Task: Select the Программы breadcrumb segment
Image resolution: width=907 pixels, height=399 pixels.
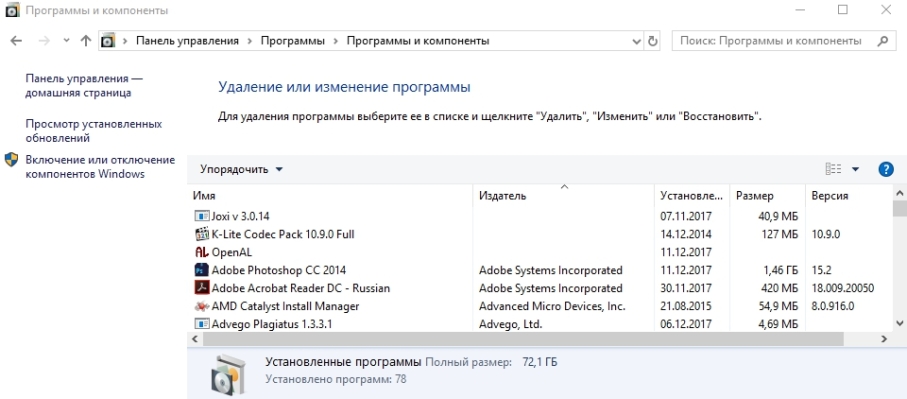Action: tap(293, 41)
